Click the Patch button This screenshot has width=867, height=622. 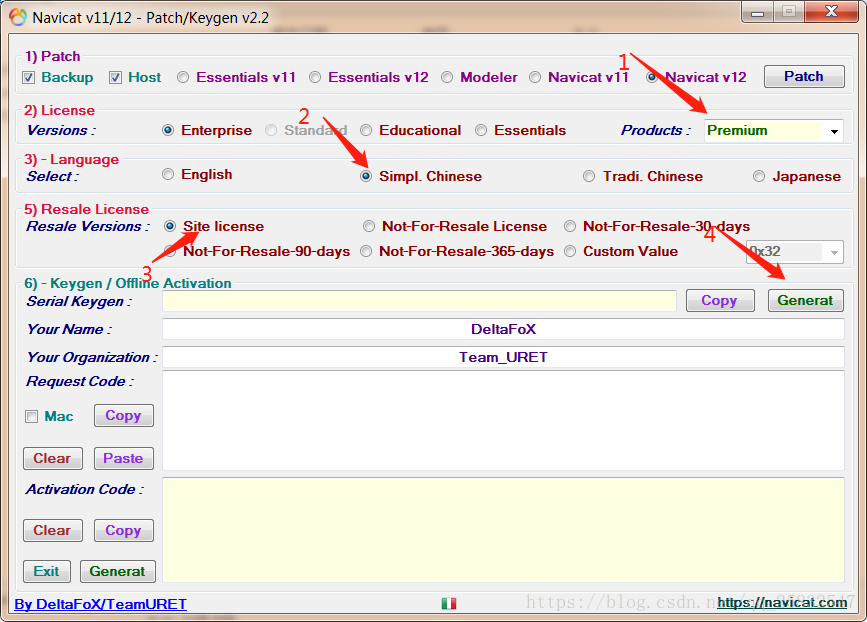click(x=804, y=77)
